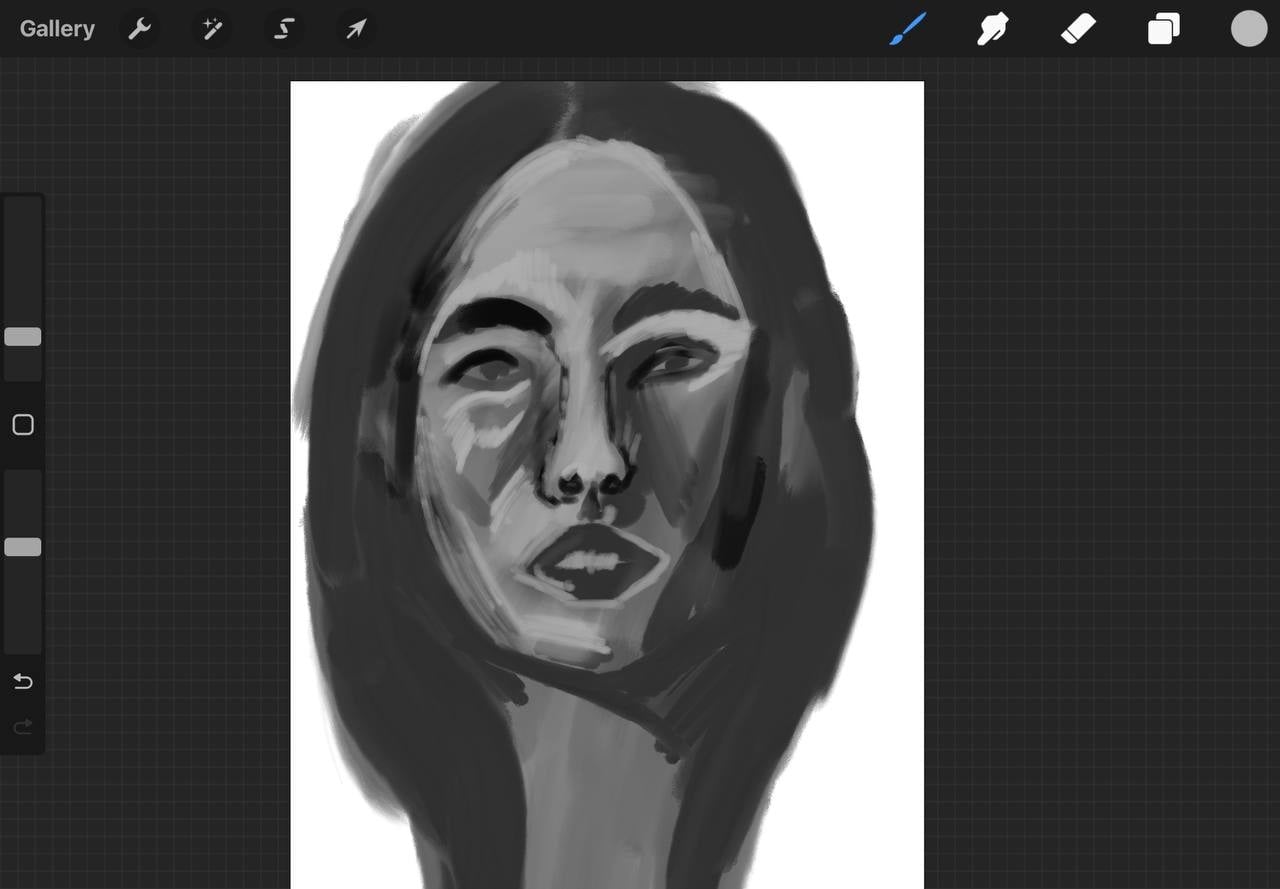Open the Actions wrench menu
The width and height of the screenshot is (1280, 889).
click(x=139, y=29)
